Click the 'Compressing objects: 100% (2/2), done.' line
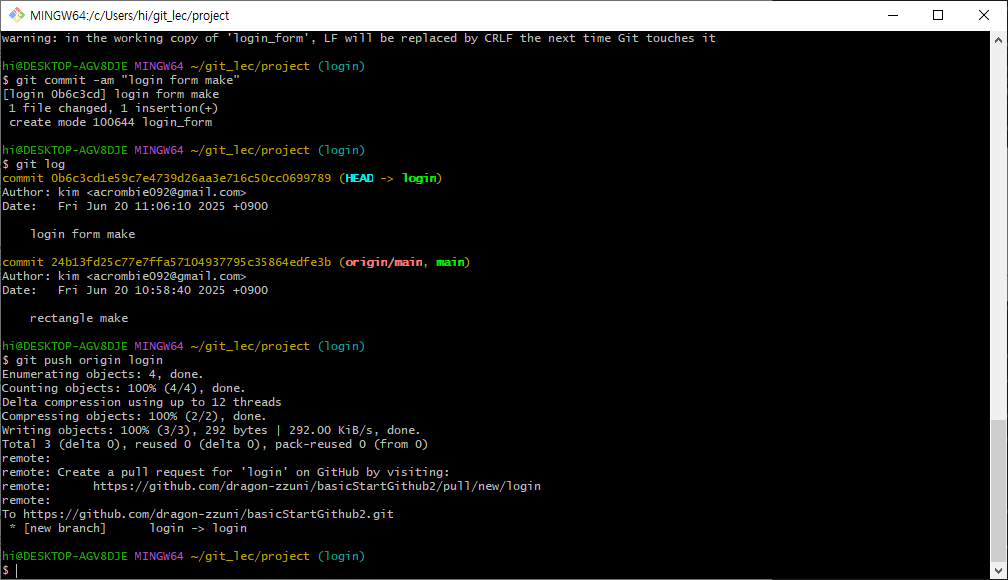The image size is (1008, 580). 134,416
